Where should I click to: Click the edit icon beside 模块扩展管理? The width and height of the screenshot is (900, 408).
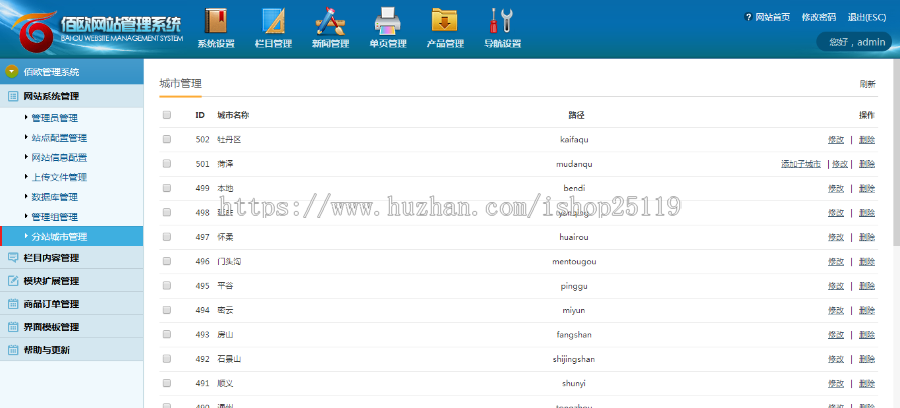(x=13, y=281)
